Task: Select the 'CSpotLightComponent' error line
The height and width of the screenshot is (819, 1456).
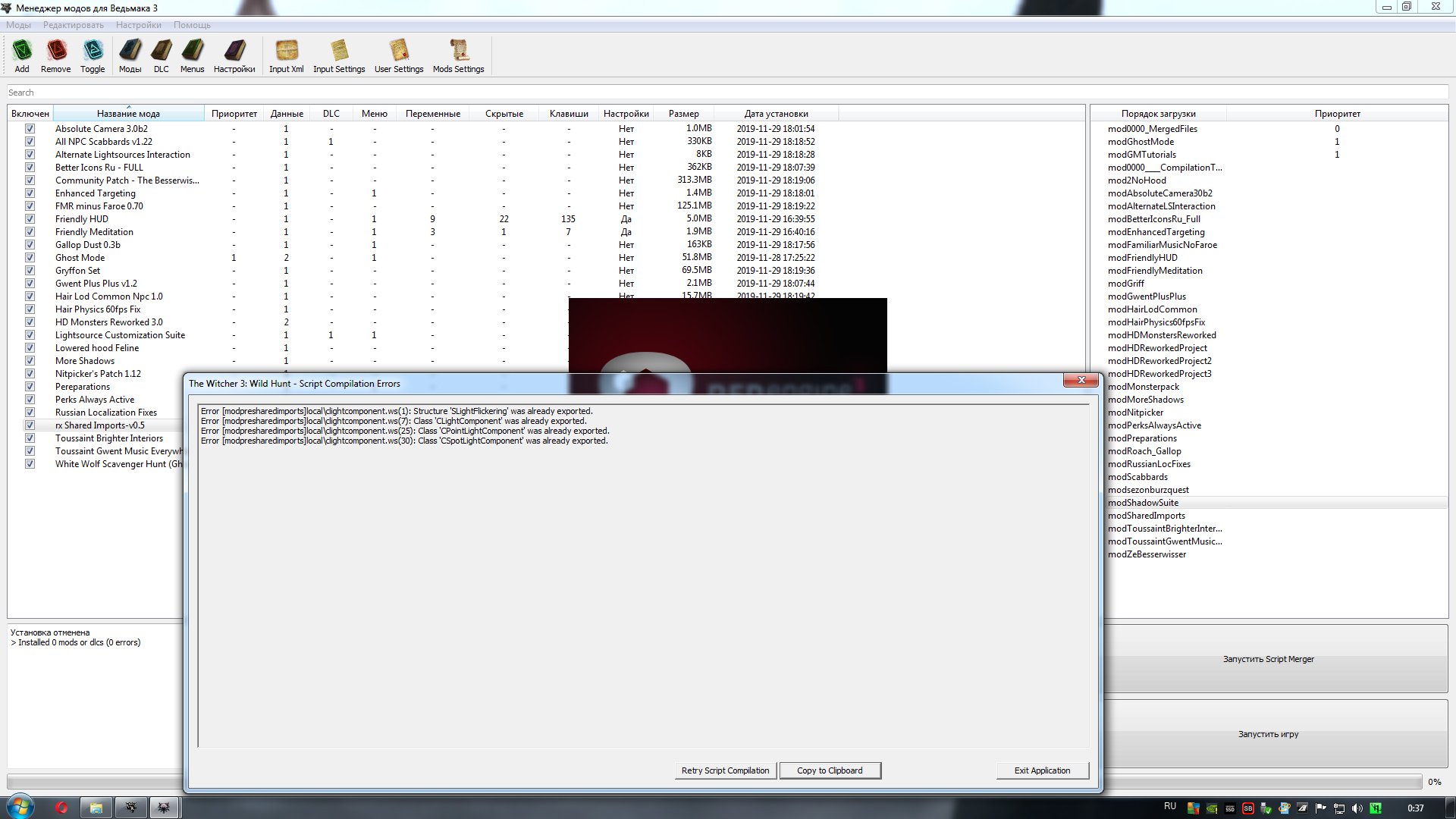Action: coord(404,441)
